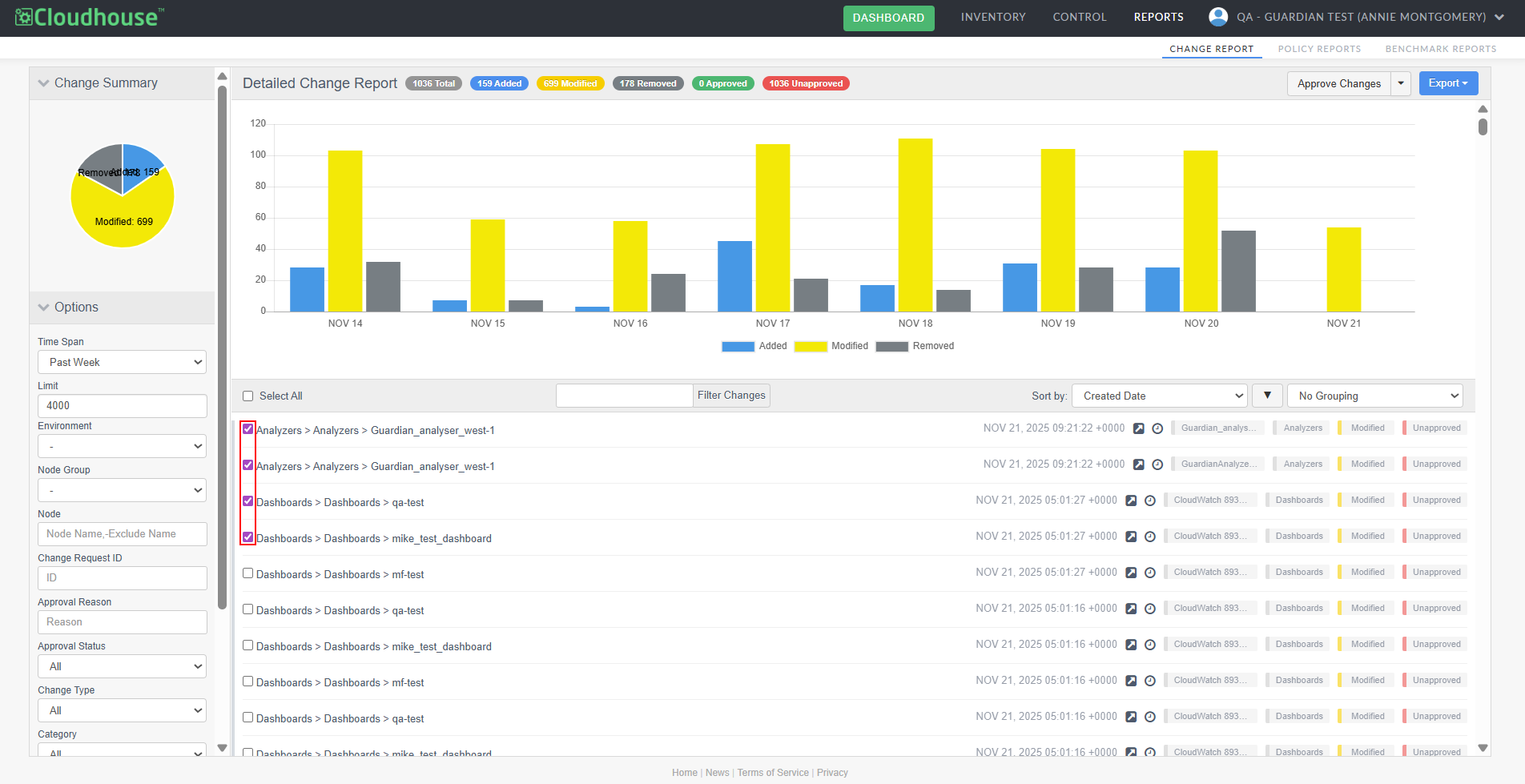Uncheck the mike_test_dashboard row at 05:01:27

[x=248, y=537]
